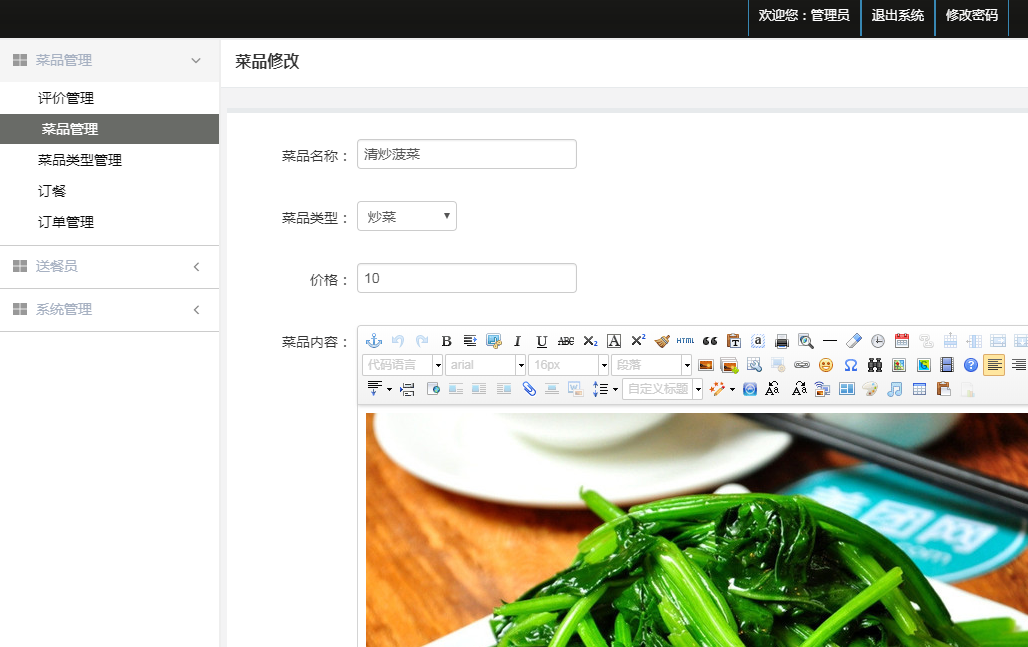The width and height of the screenshot is (1028, 647).
Task: Click 退出系统 to log out
Action: pos(898,16)
